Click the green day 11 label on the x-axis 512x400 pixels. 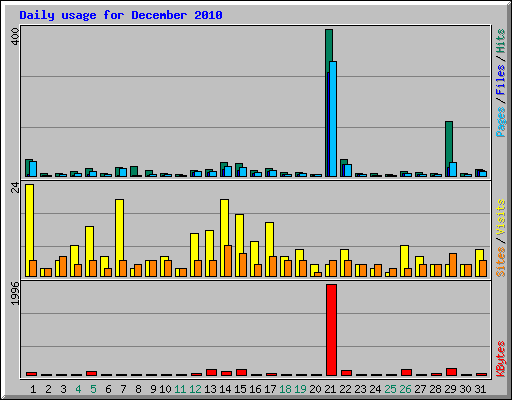(x=180, y=389)
